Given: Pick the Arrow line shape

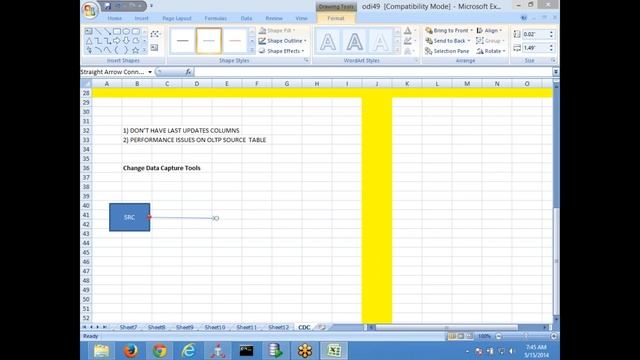Looking at the screenshot, I should tap(107, 31).
